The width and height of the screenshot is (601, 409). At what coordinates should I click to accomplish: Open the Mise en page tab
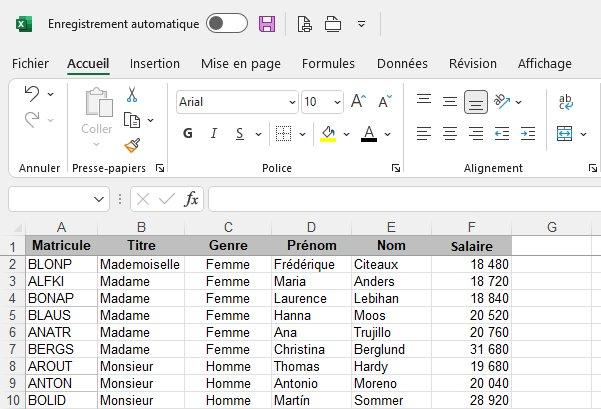(241, 63)
